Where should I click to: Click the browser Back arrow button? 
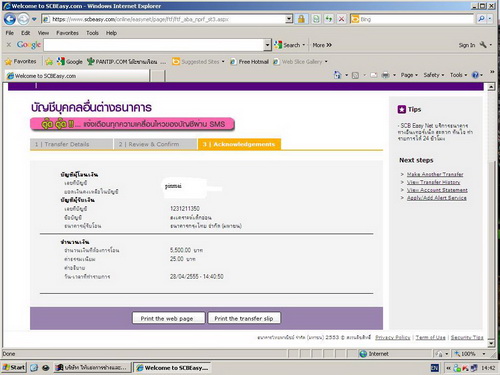10,19
